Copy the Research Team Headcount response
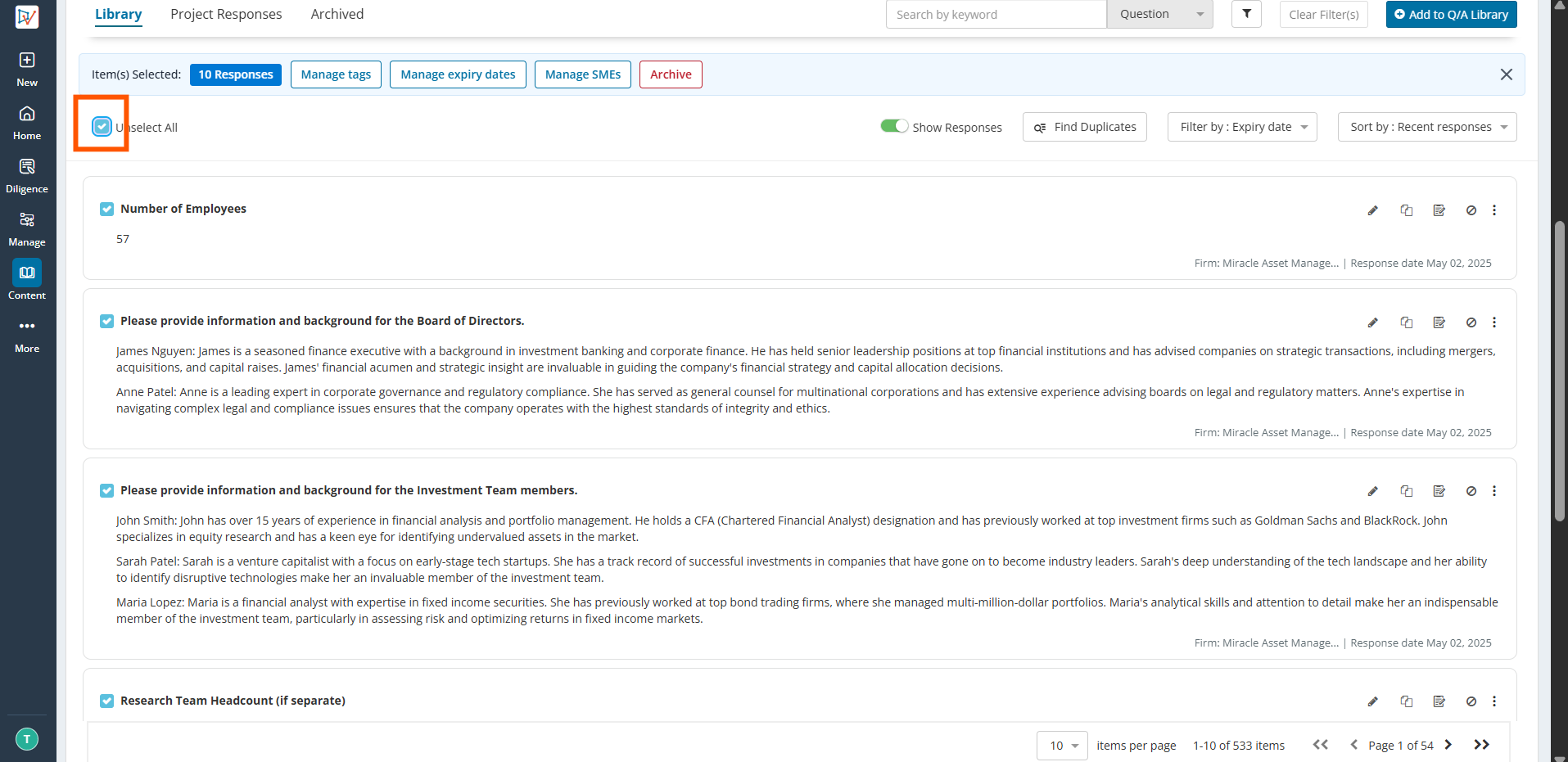 (1407, 701)
